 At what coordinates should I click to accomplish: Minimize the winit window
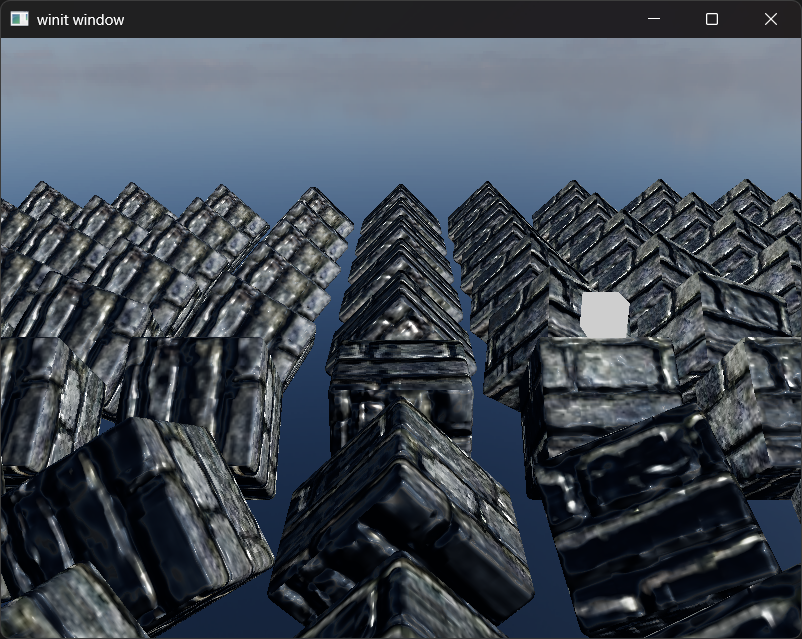point(654,19)
